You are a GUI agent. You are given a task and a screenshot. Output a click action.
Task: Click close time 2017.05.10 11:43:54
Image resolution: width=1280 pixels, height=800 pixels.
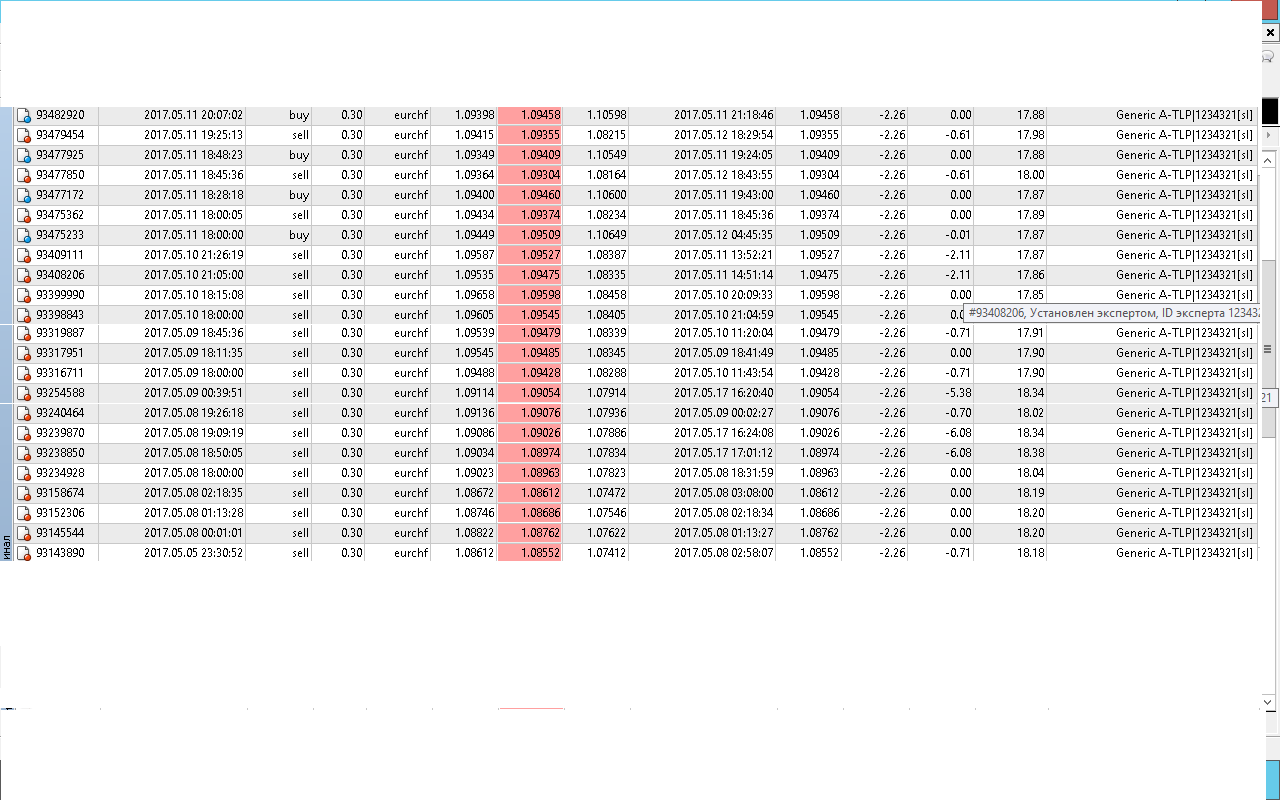click(723, 373)
